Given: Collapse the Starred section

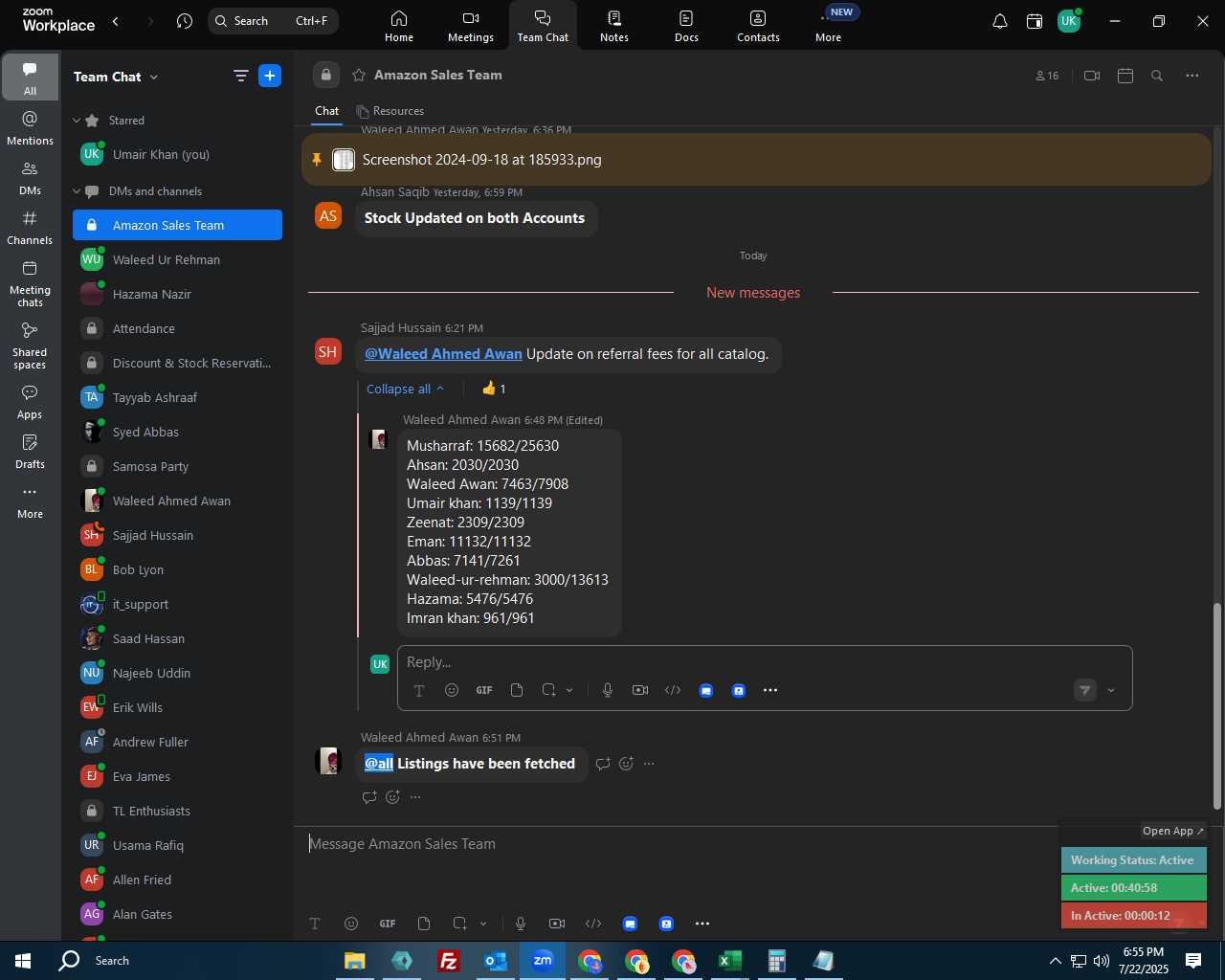Looking at the screenshot, I should (77, 121).
